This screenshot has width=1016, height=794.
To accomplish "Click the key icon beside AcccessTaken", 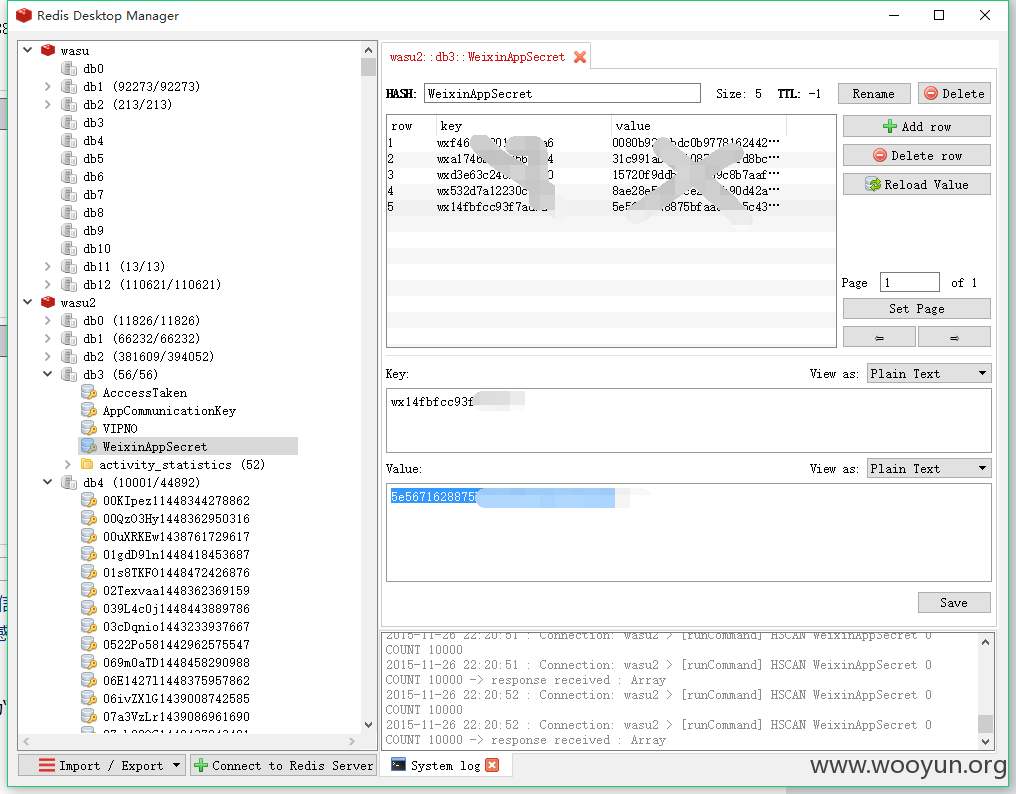I will [89, 393].
